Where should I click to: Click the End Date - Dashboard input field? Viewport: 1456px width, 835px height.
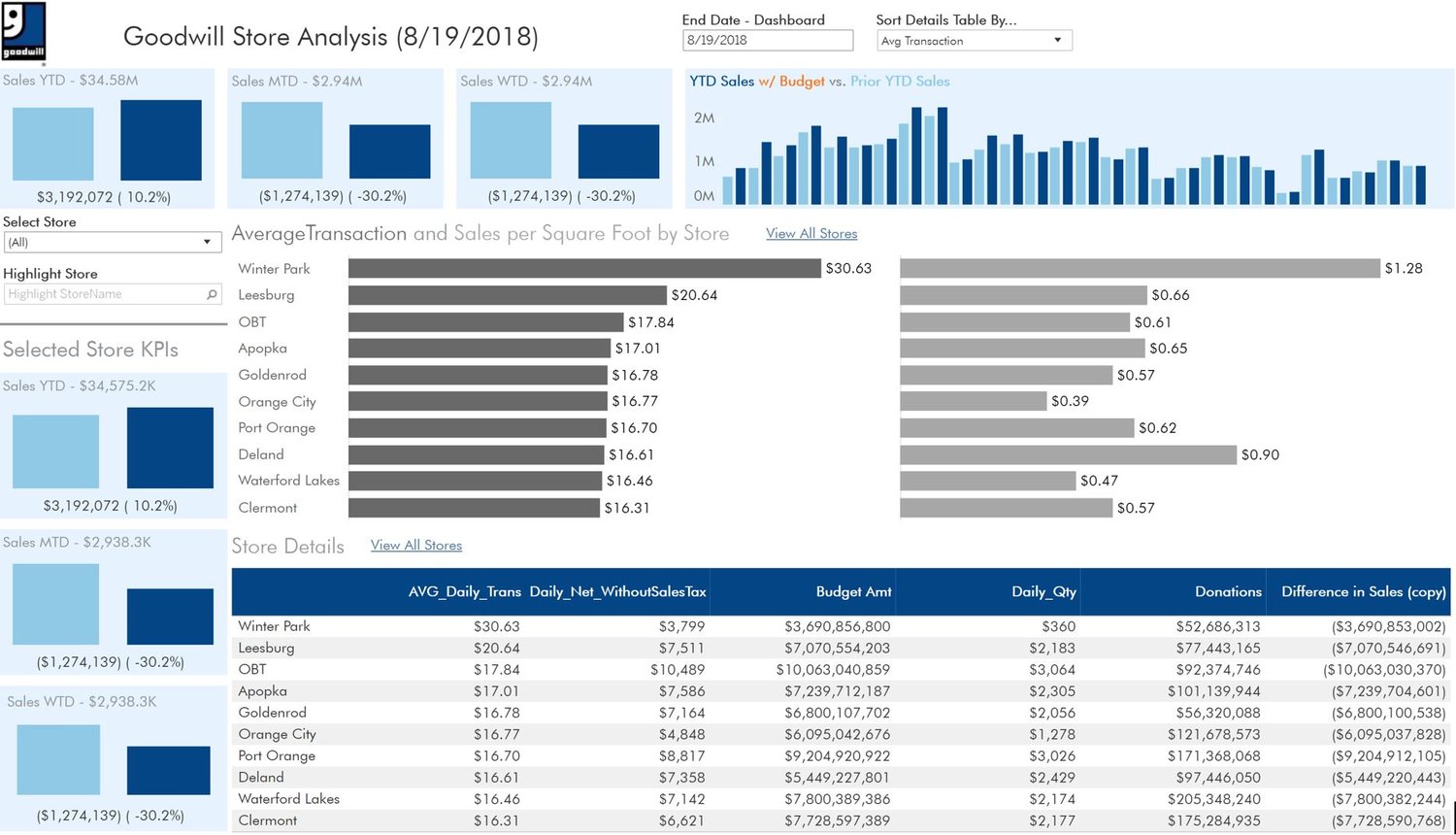767,40
